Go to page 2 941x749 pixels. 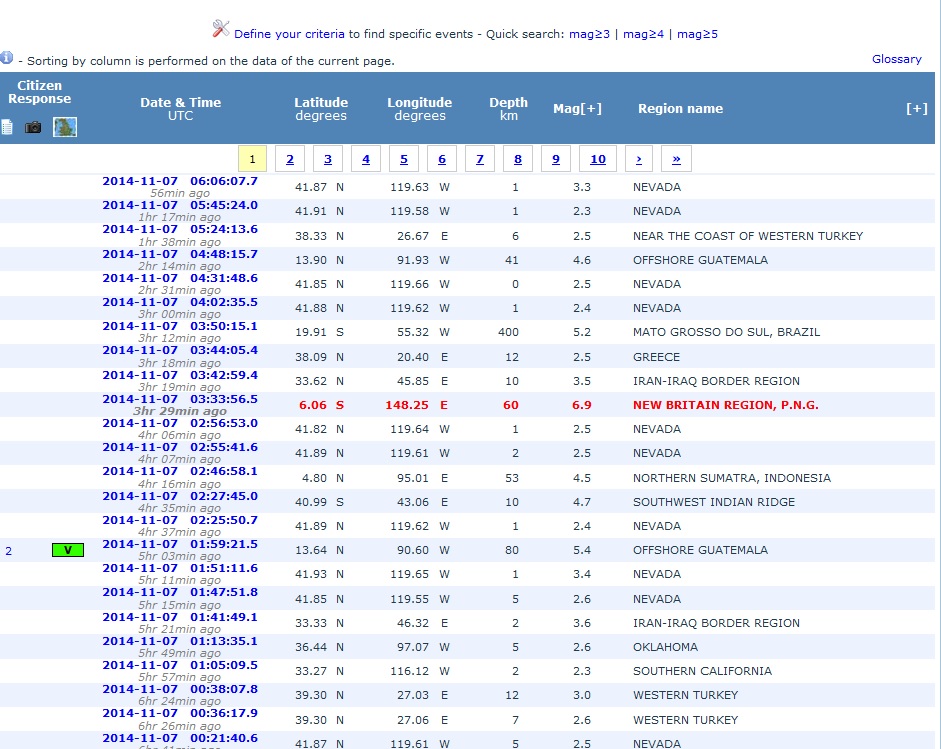click(x=290, y=159)
